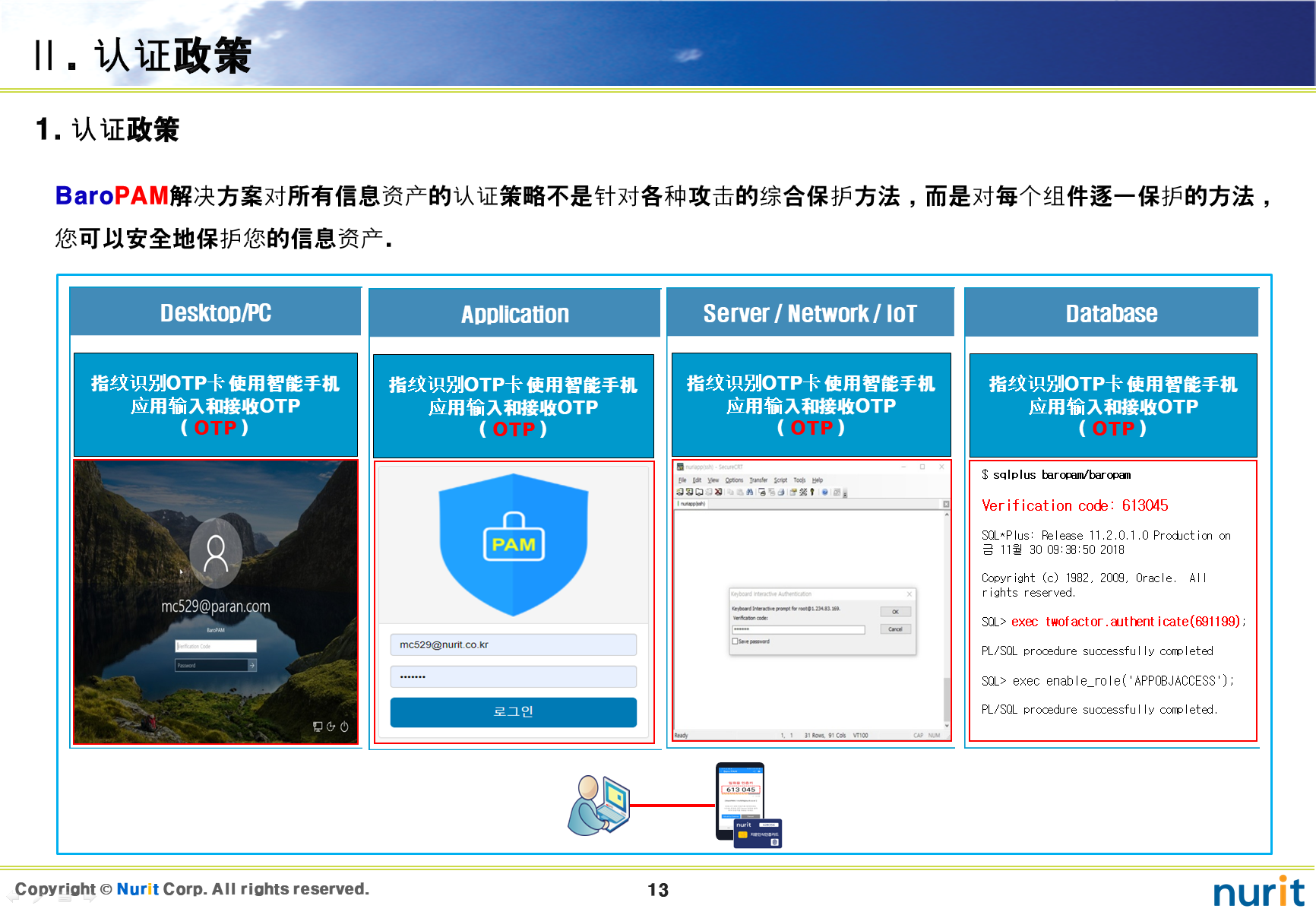
Task: Click the SecureCRT scrollbar up arrow
Action: coord(947,515)
